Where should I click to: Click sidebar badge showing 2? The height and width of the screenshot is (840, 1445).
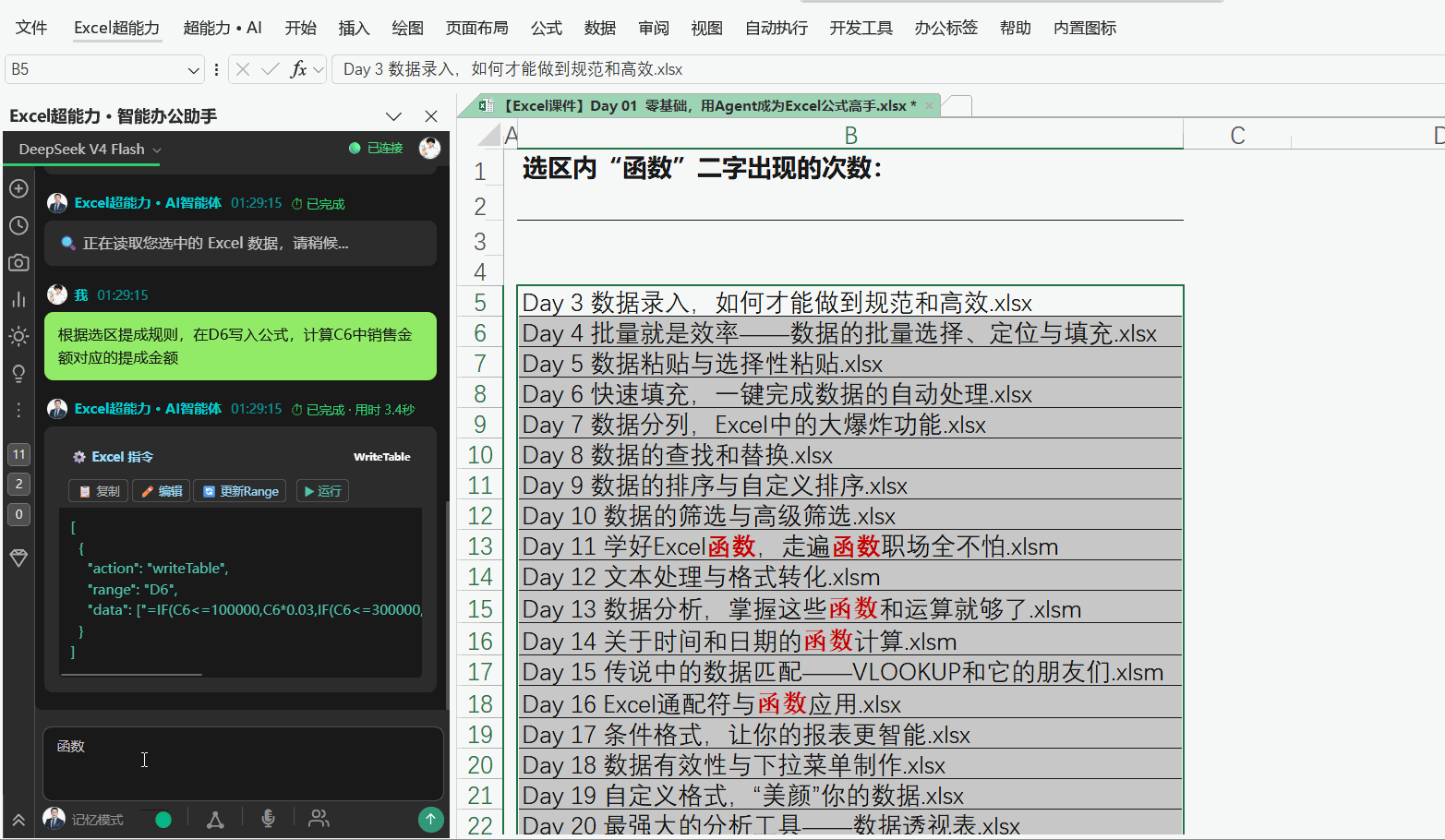click(18, 484)
